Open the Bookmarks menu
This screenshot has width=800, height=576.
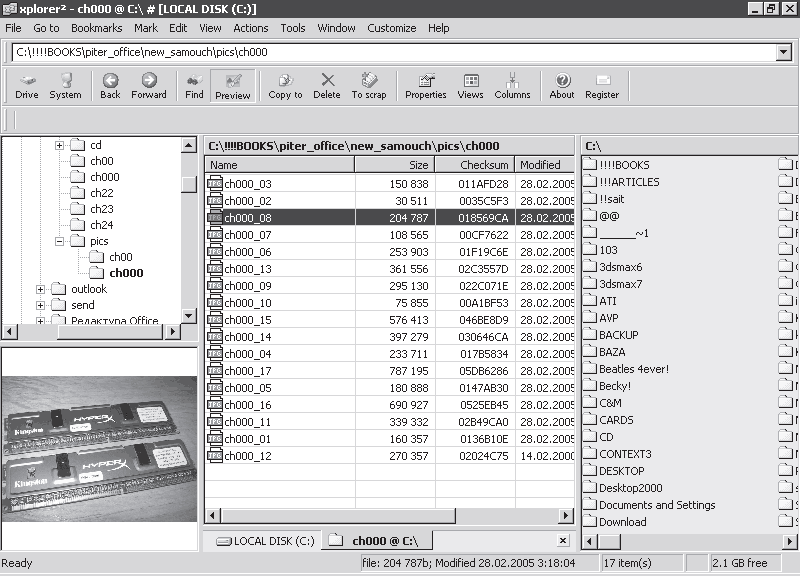pos(96,28)
